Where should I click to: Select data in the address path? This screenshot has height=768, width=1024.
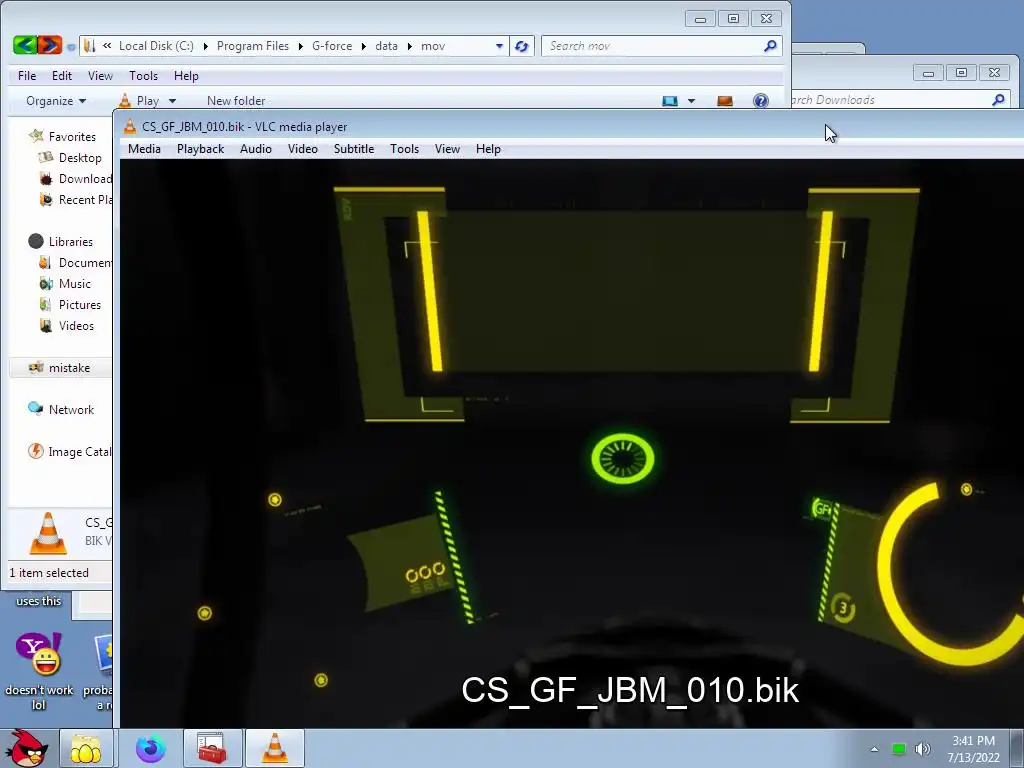click(386, 46)
